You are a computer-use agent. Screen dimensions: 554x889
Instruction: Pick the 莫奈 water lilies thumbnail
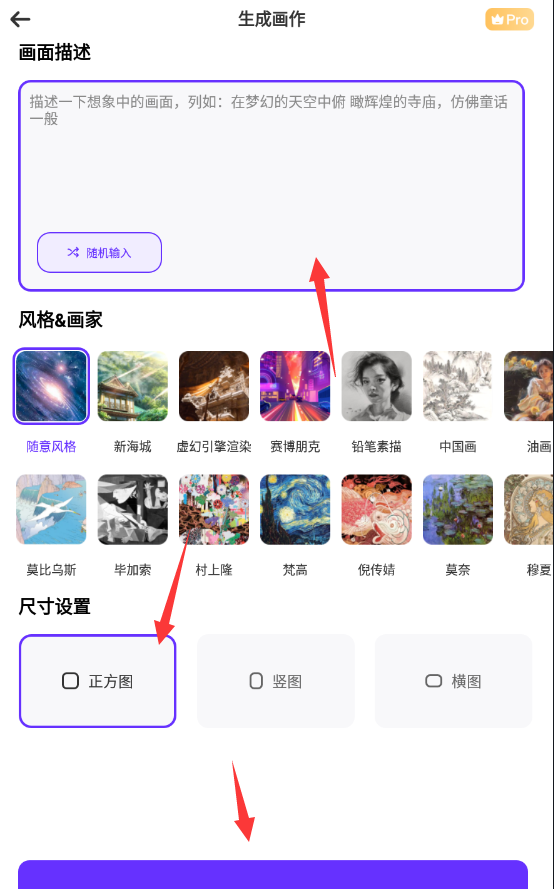click(458, 509)
